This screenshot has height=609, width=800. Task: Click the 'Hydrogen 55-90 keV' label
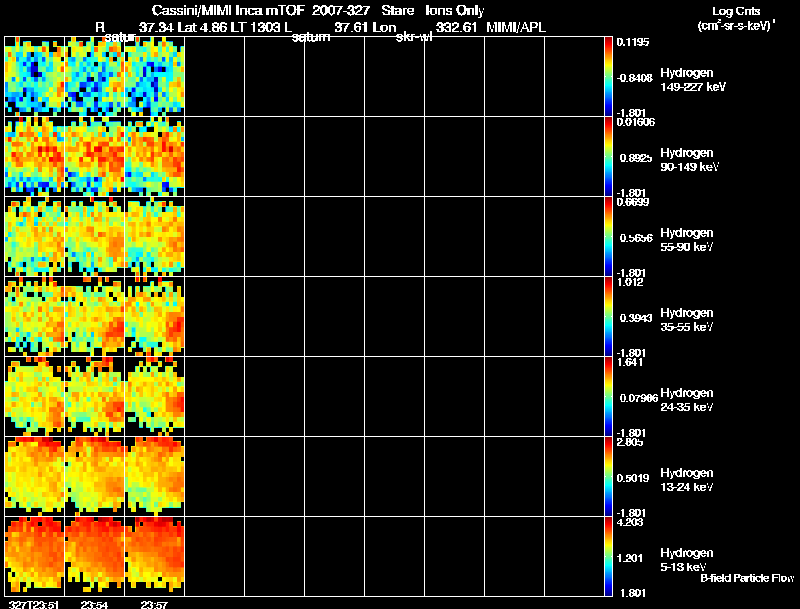[687, 240]
